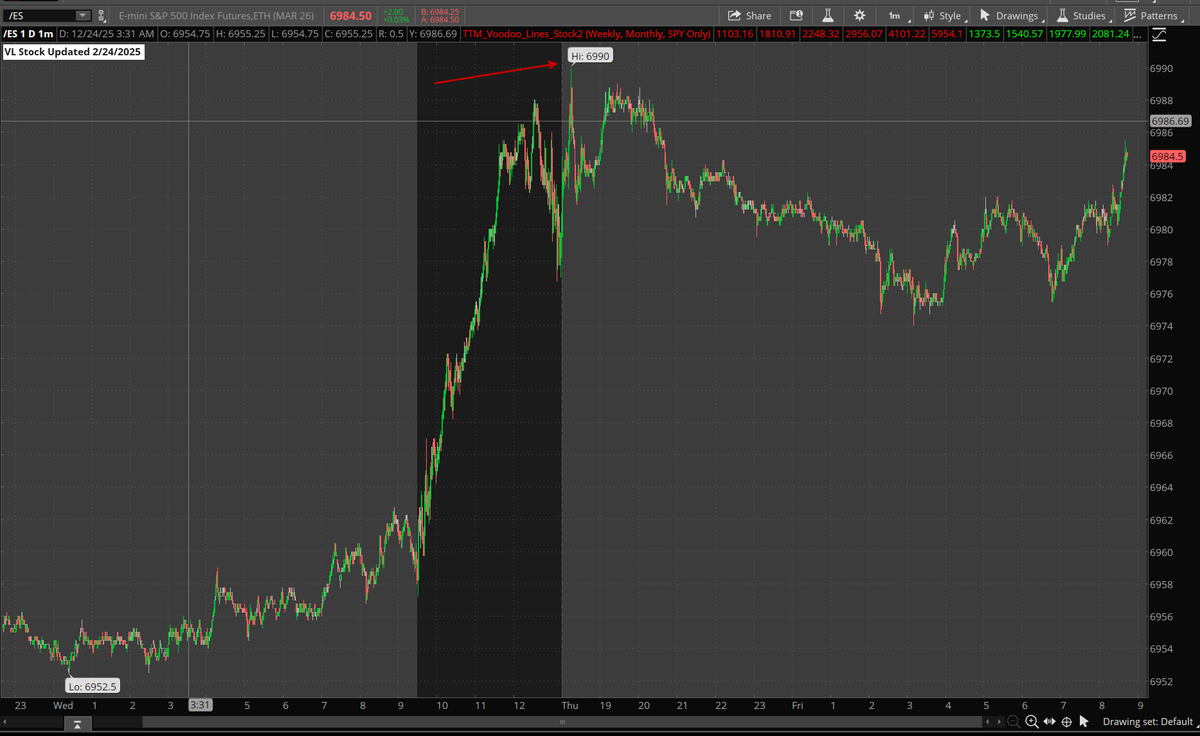Image resolution: width=1200 pixels, height=736 pixels.
Task: Click the horizontal pan arrows icon
Action: [x=1049, y=721]
